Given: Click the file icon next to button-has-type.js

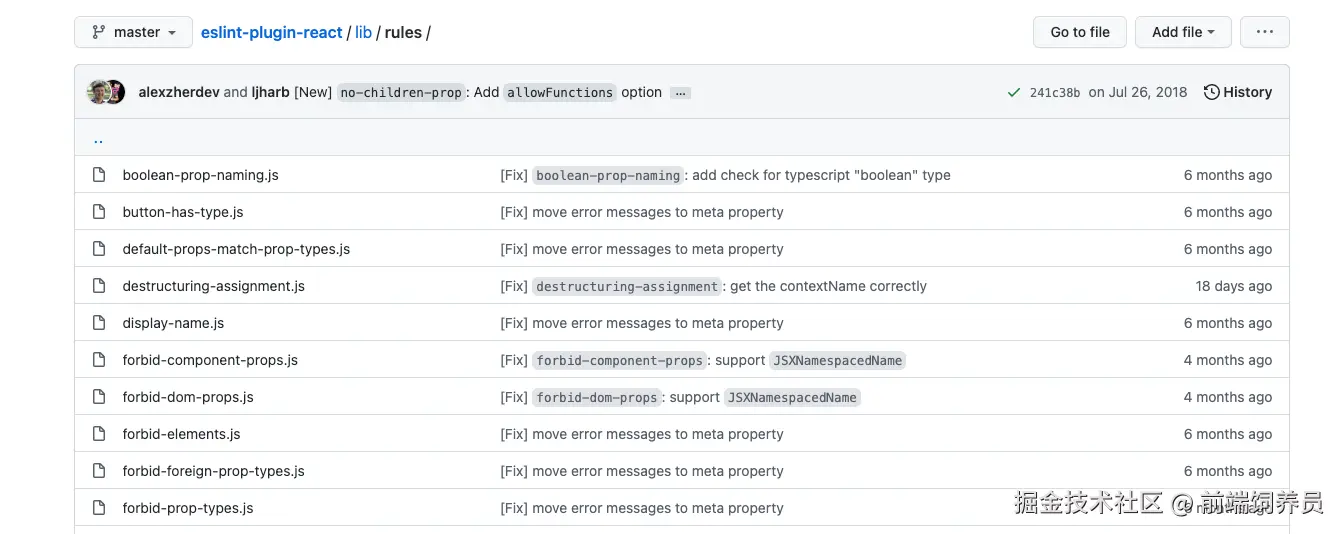Looking at the screenshot, I should (x=99, y=212).
